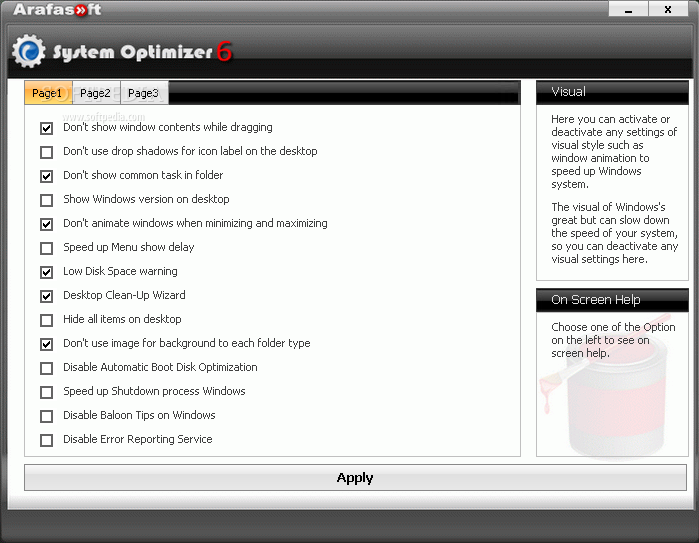Check Hide all items on desktop
The width and height of the screenshot is (699, 543).
point(46,320)
